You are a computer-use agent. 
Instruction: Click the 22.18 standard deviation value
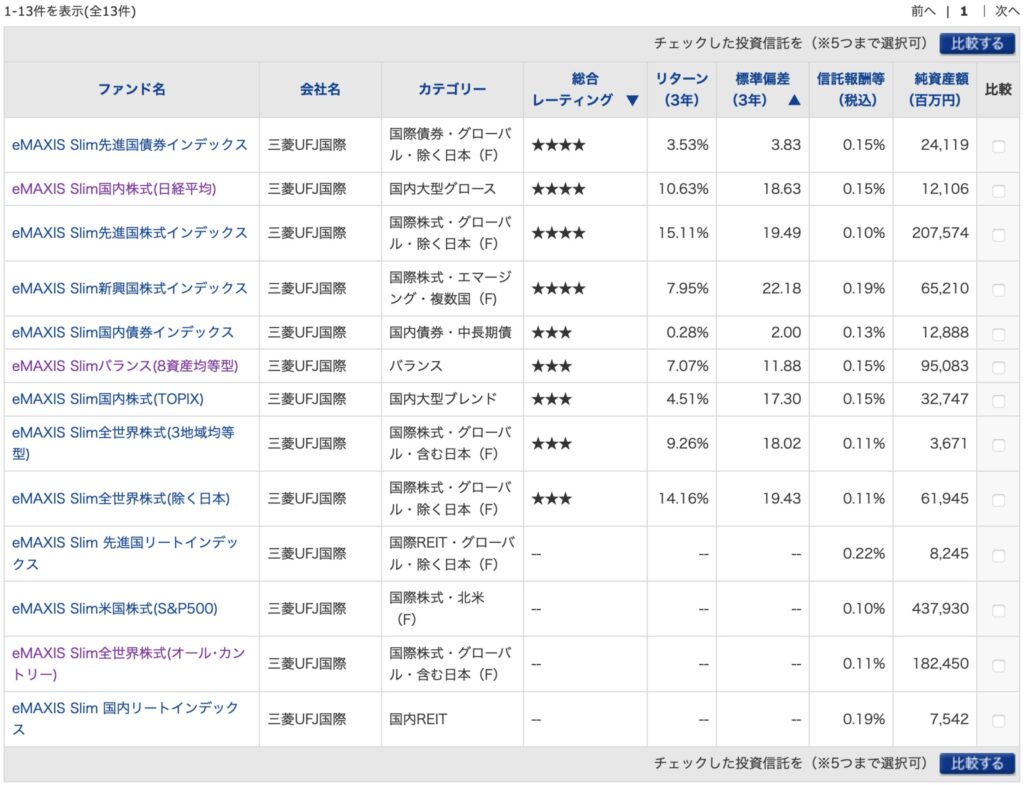[781, 289]
